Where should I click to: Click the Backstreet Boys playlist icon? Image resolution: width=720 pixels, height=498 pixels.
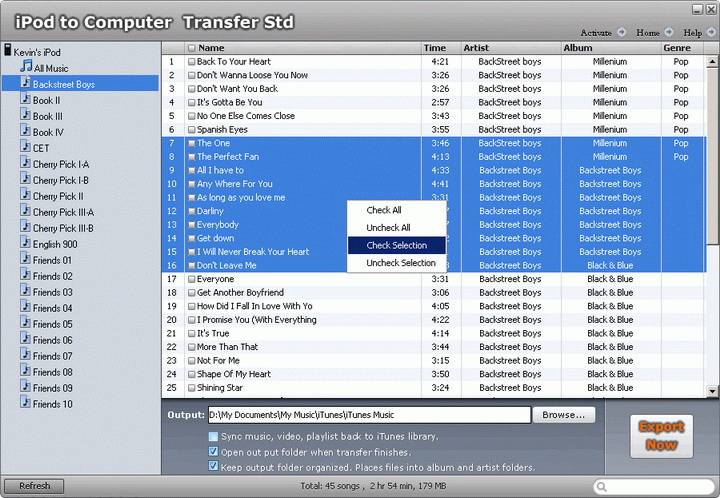pyautogui.click(x=26, y=83)
